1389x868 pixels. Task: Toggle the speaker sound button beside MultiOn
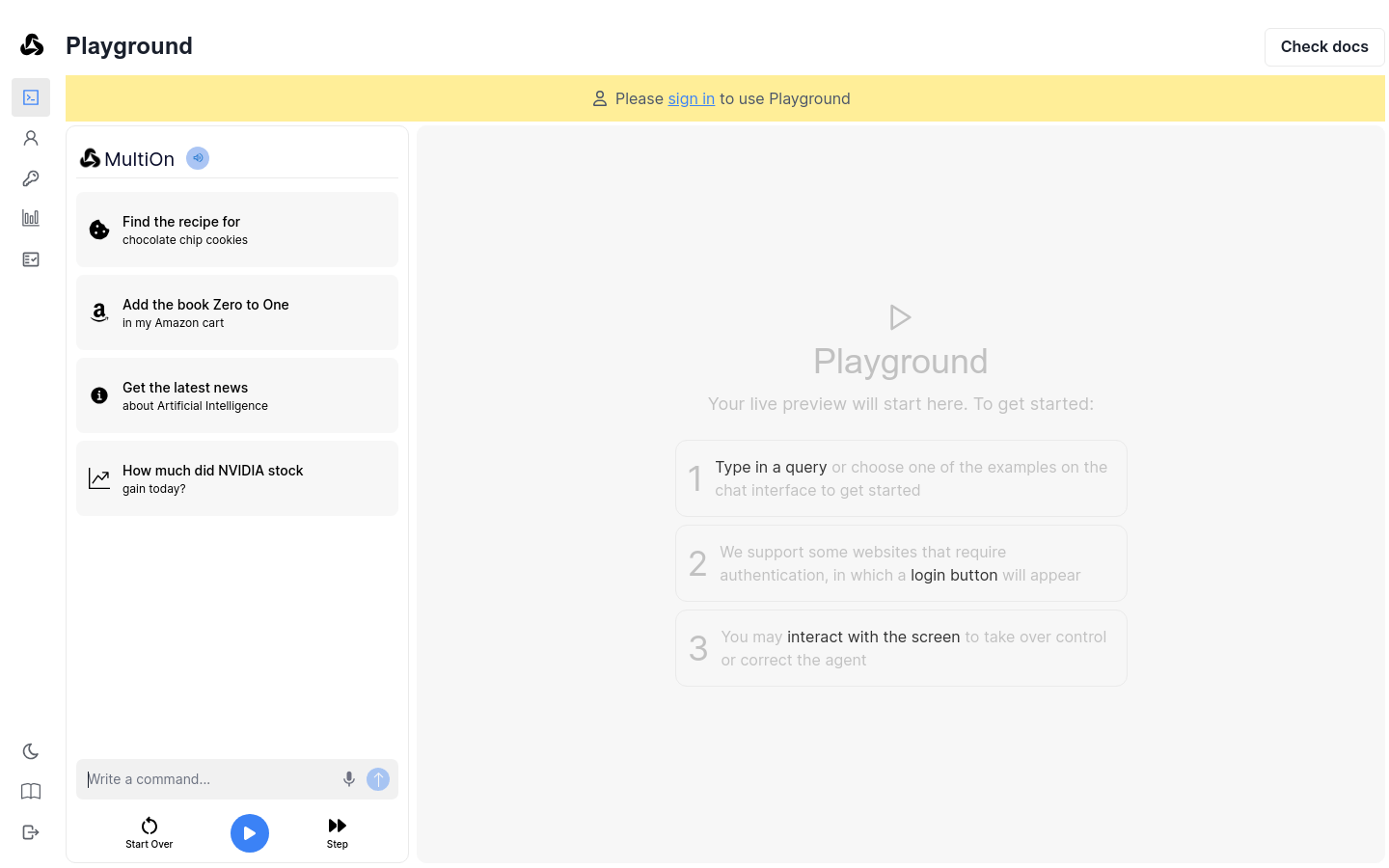pyautogui.click(x=198, y=158)
